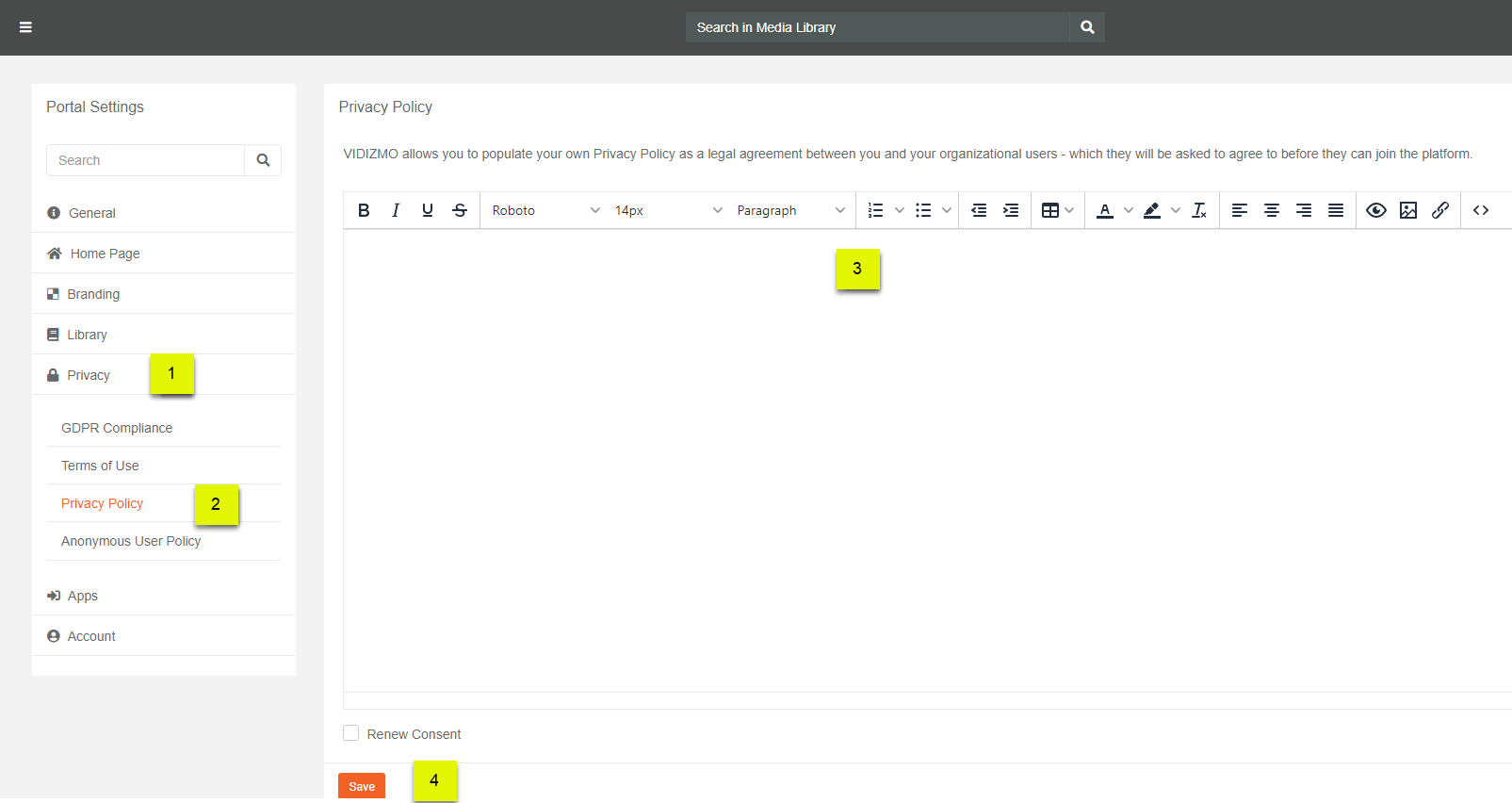Open source code view
The height and width of the screenshot is (803, 1512).
1481,210
